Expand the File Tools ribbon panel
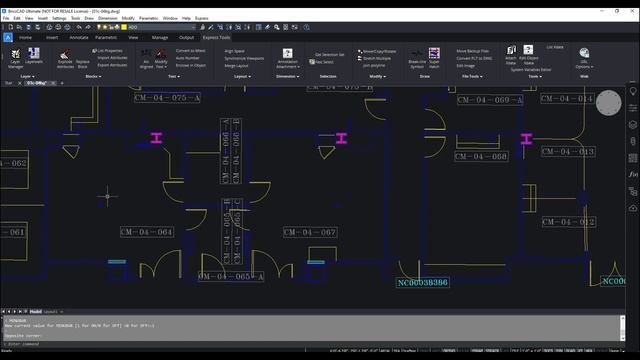The image size is (640, 360). [472, 76]
